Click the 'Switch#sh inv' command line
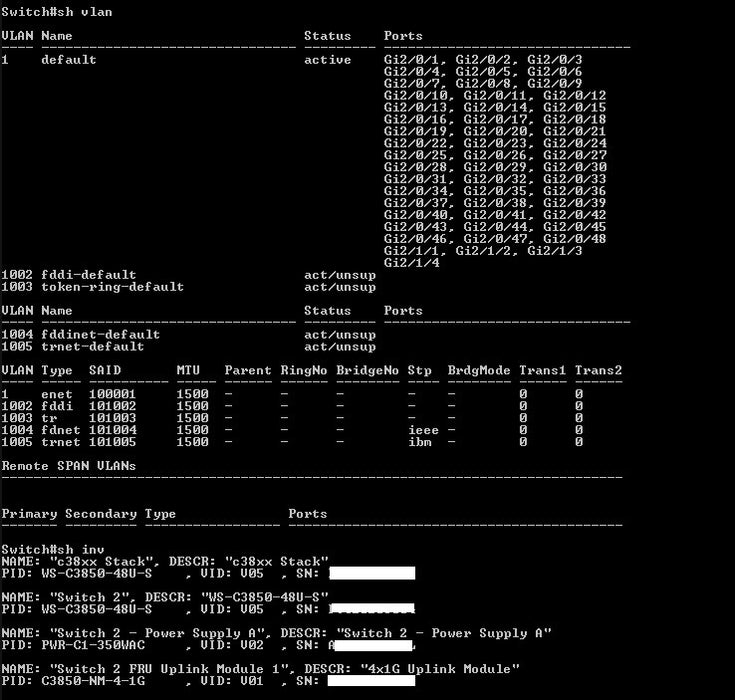The image size is (735, 700). [52, 549]
